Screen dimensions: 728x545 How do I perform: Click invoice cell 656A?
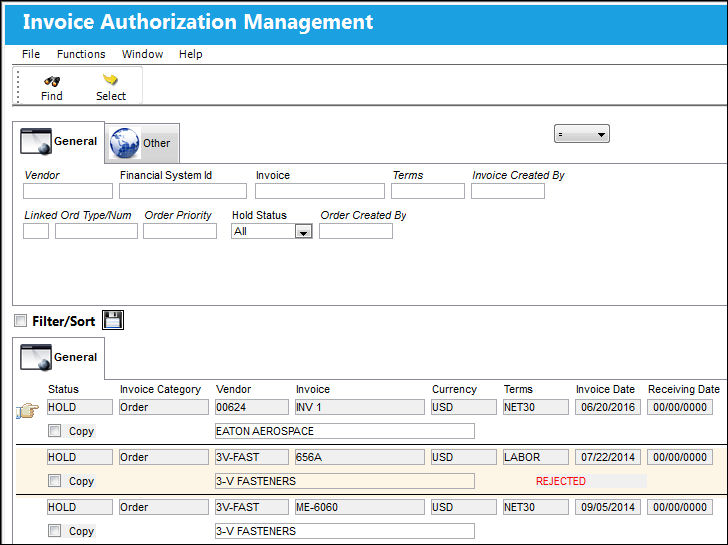(x=360, y=457)
